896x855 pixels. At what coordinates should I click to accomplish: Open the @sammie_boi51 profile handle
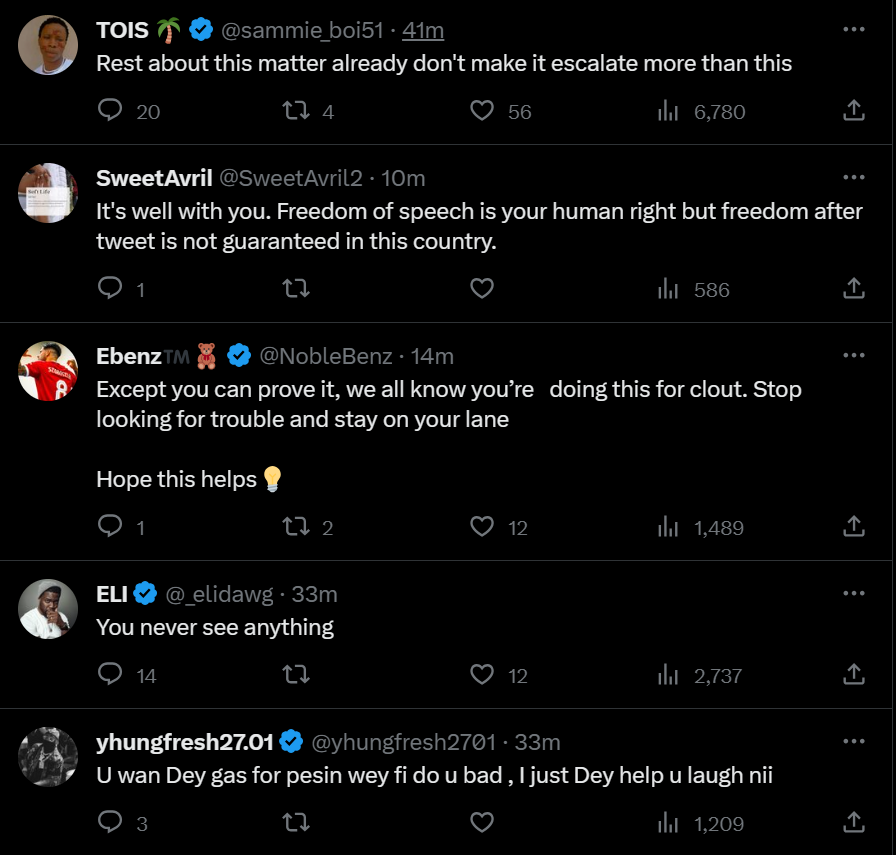pos(302,31)
